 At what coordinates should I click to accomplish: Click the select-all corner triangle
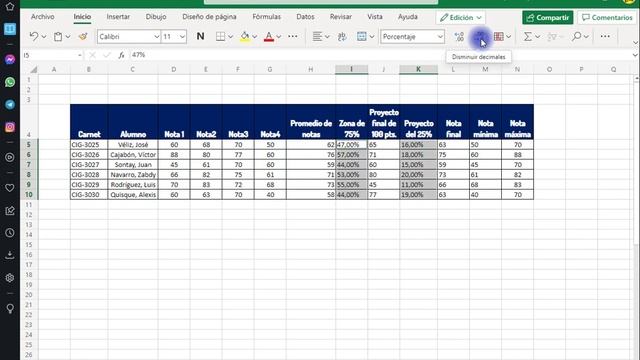click(33, 69)
